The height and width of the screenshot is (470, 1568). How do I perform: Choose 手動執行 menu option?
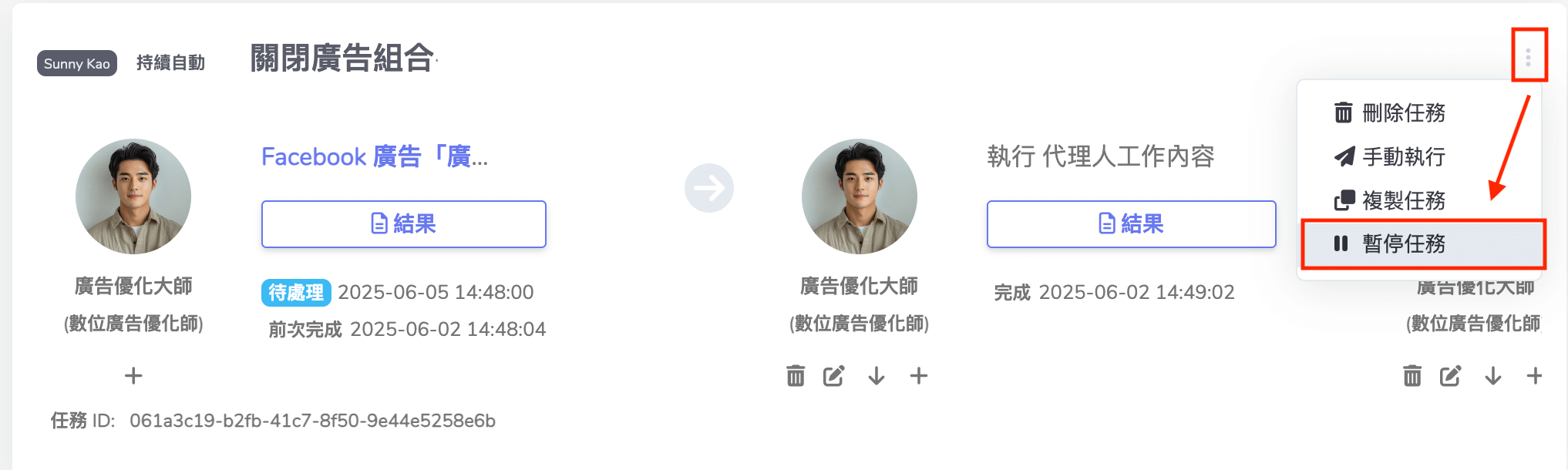click(x=1390, y=157)
